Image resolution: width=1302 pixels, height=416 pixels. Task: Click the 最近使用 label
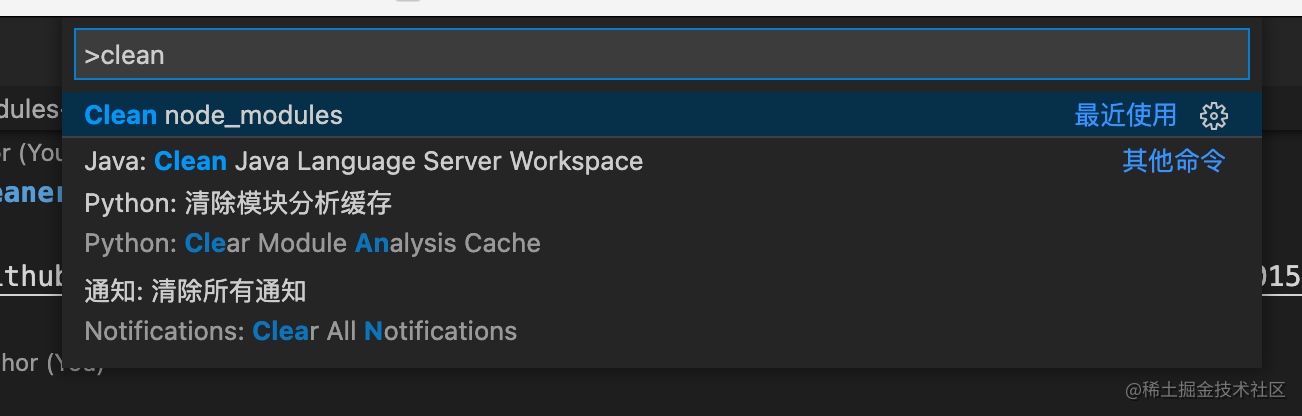point(1125,116)
